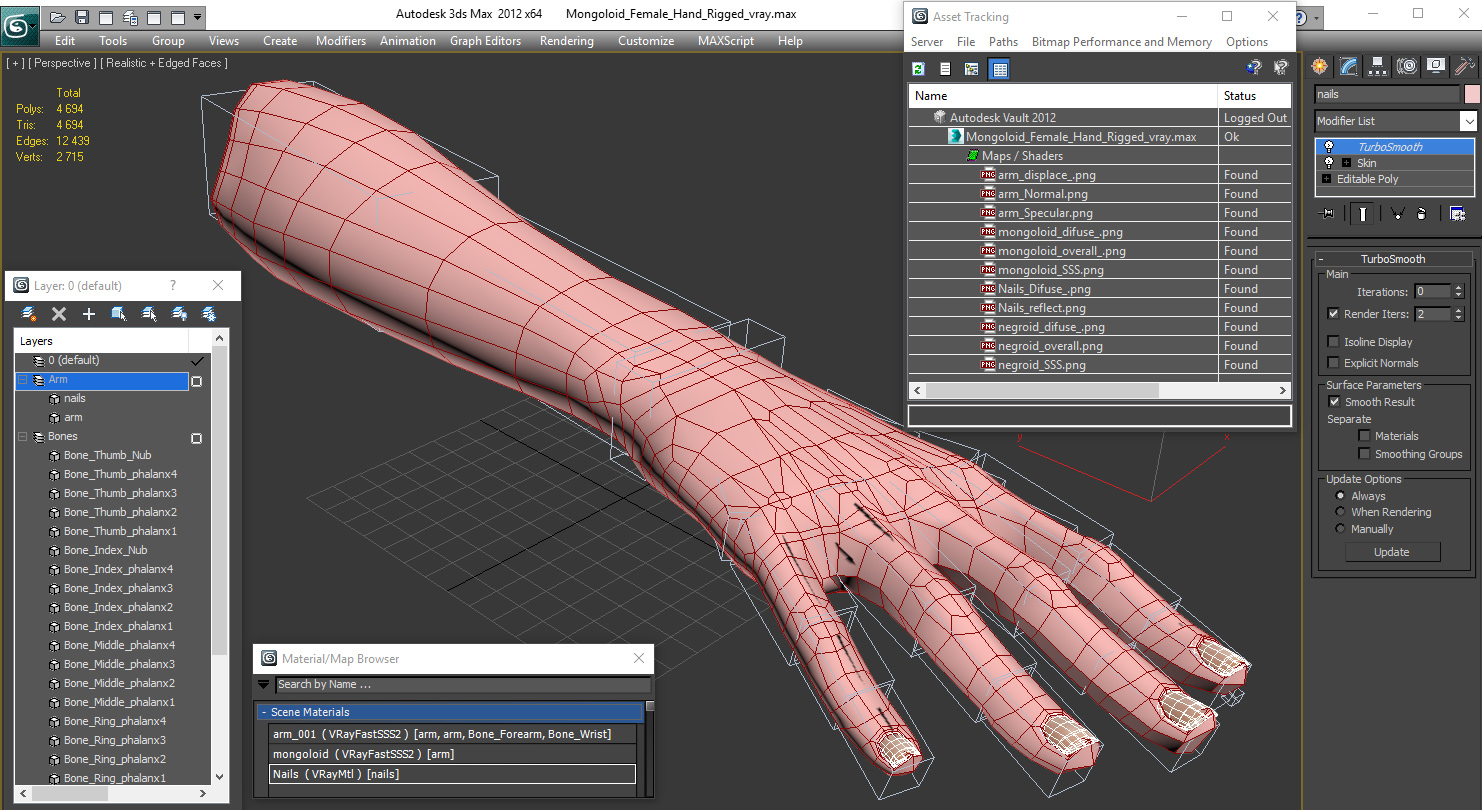Select When Rendering update radio button
The width and height of the screenshot is (1482, 810).
1340,512
